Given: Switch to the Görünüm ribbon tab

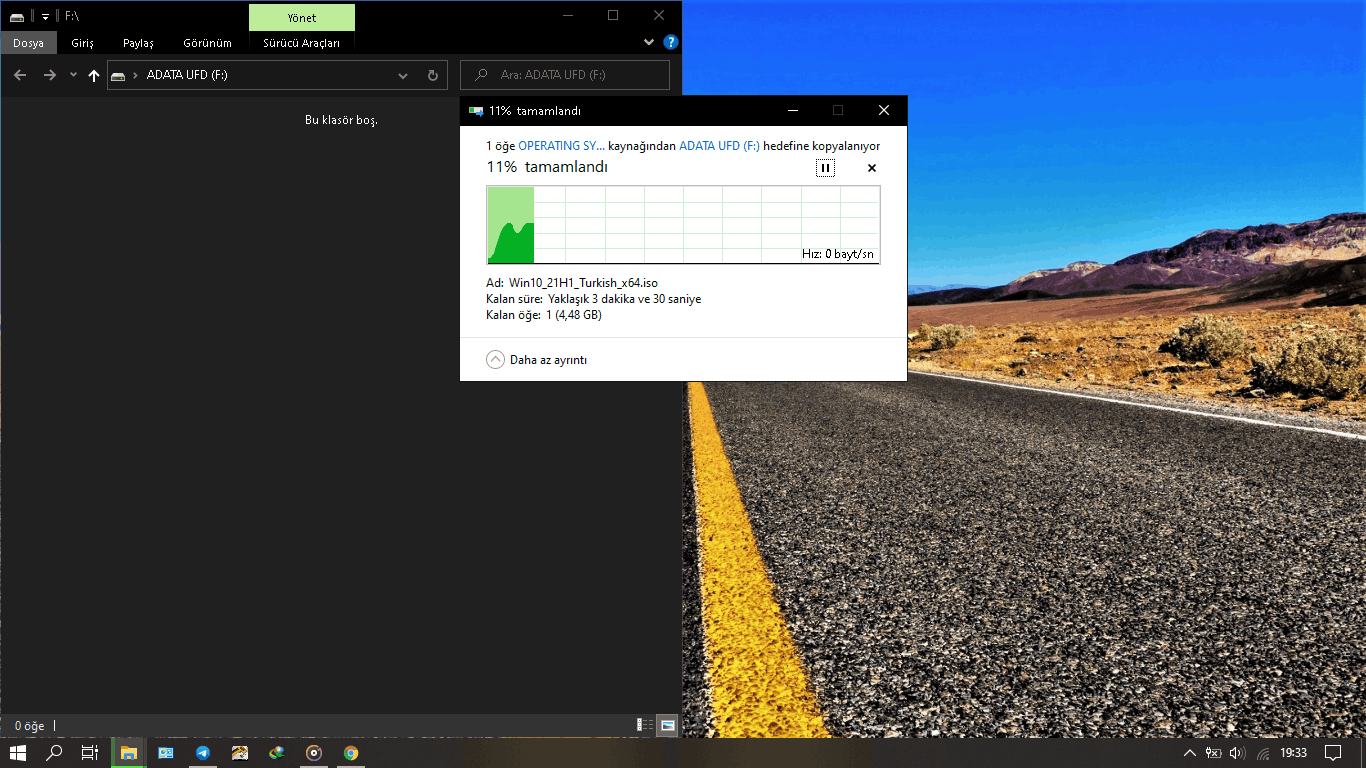Looking at the screenshot, I should pos(207,43).
